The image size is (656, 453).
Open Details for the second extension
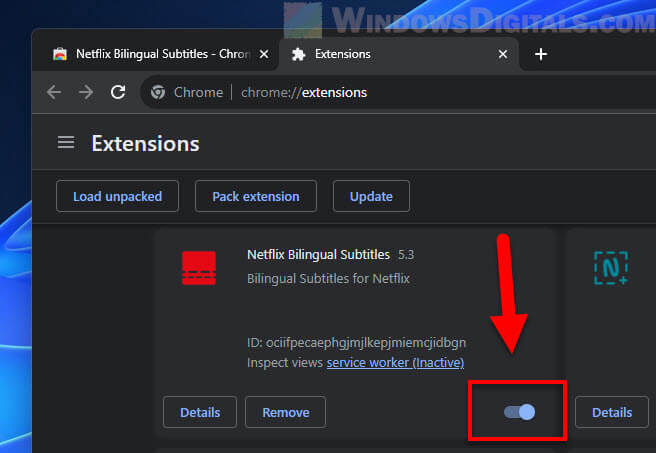tap(612, 412)
